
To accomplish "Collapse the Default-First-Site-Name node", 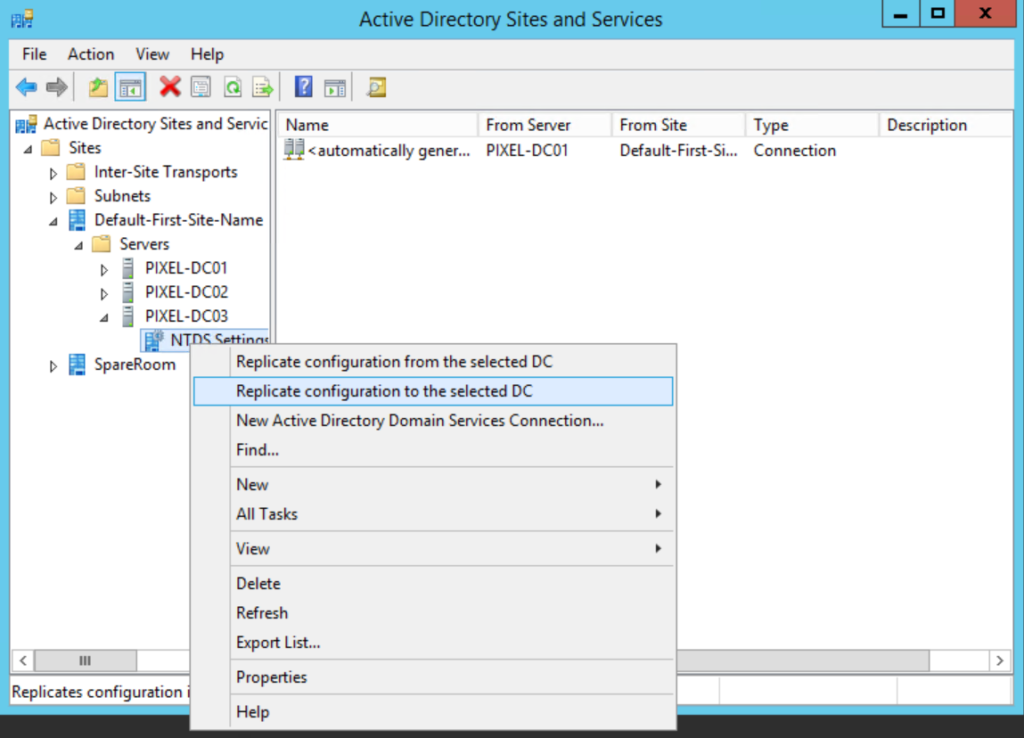I will [53, 220].
